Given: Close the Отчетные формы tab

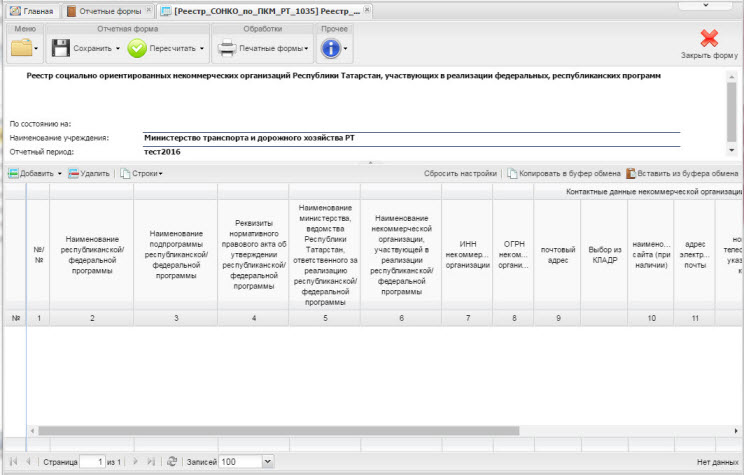Looking at the screenshot, I should [x=149, y=9].
